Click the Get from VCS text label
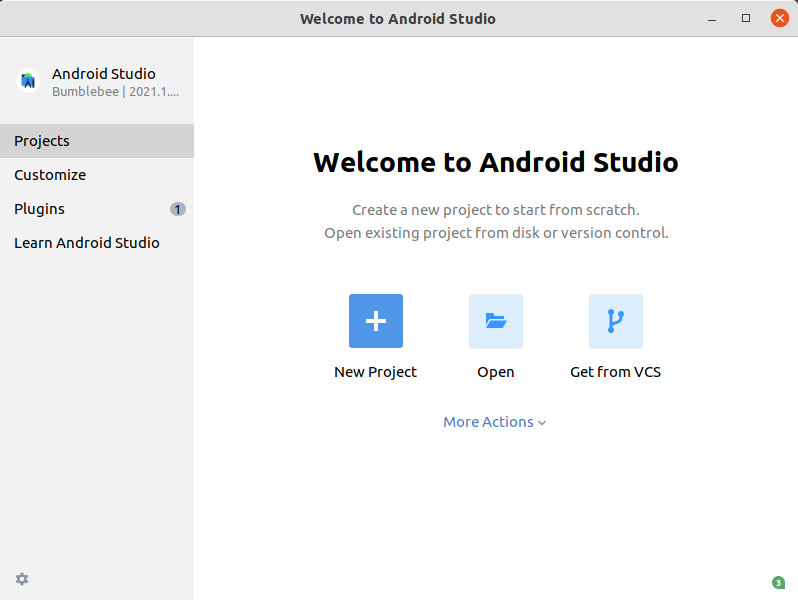The height and width of the screenshot is (600, 798). 615,372
